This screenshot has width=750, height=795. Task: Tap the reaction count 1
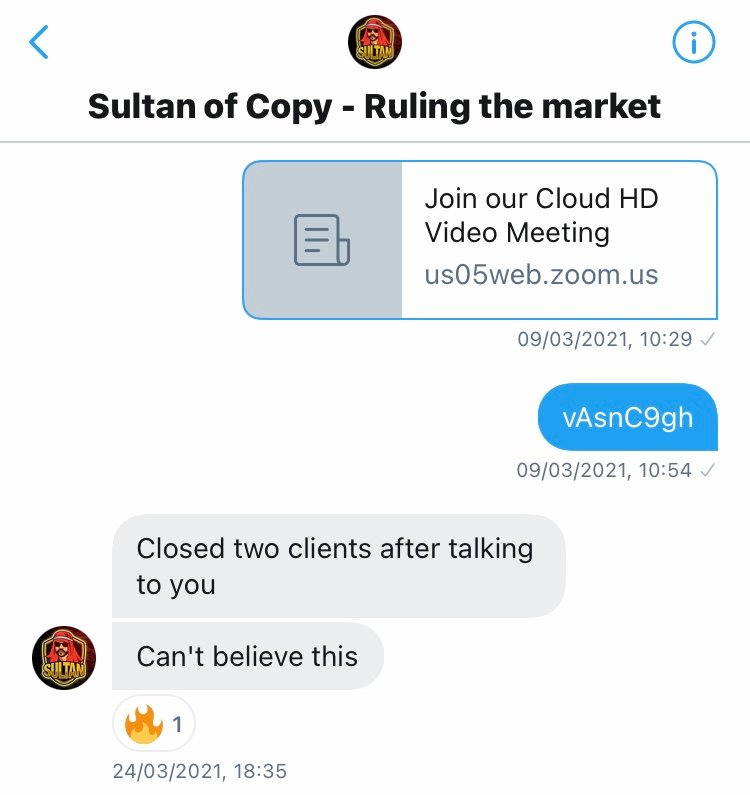pos(177,725)
